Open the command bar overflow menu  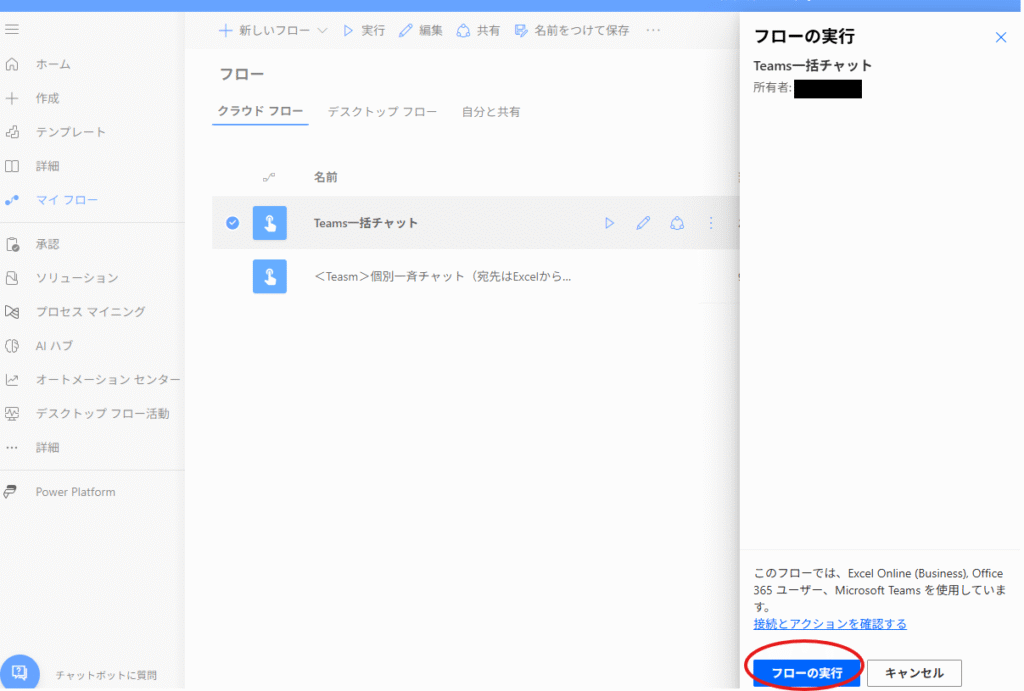coord(653,30)
